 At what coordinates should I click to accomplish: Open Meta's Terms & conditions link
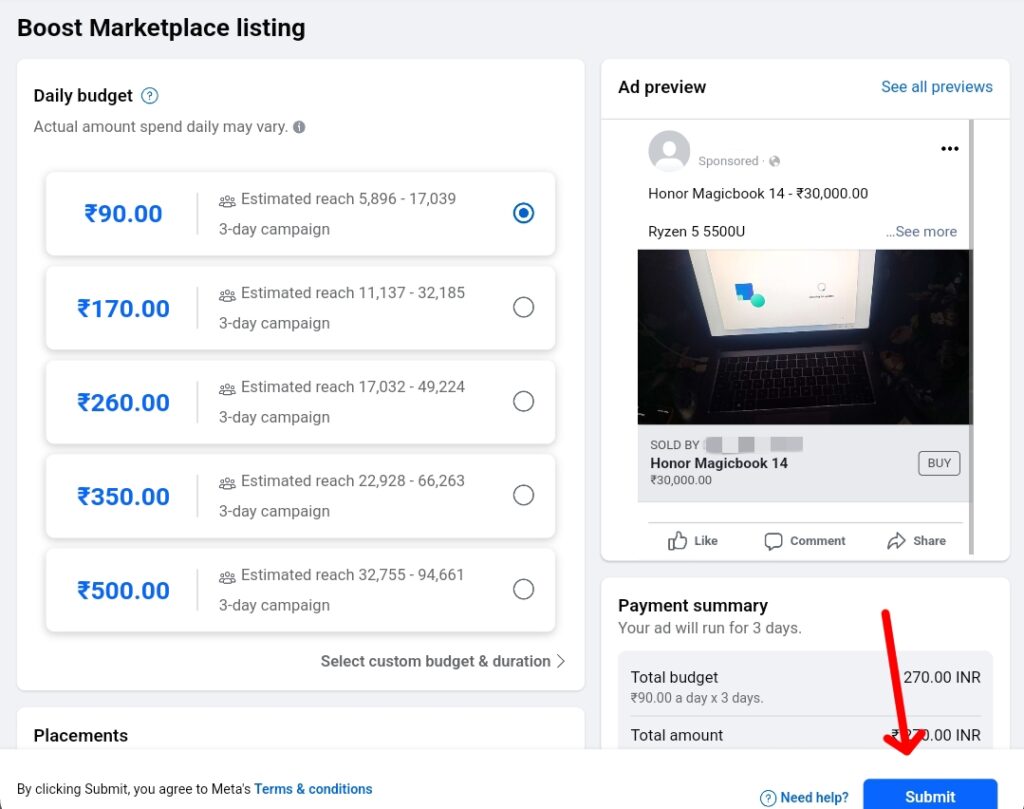click(x=313, y=789)
